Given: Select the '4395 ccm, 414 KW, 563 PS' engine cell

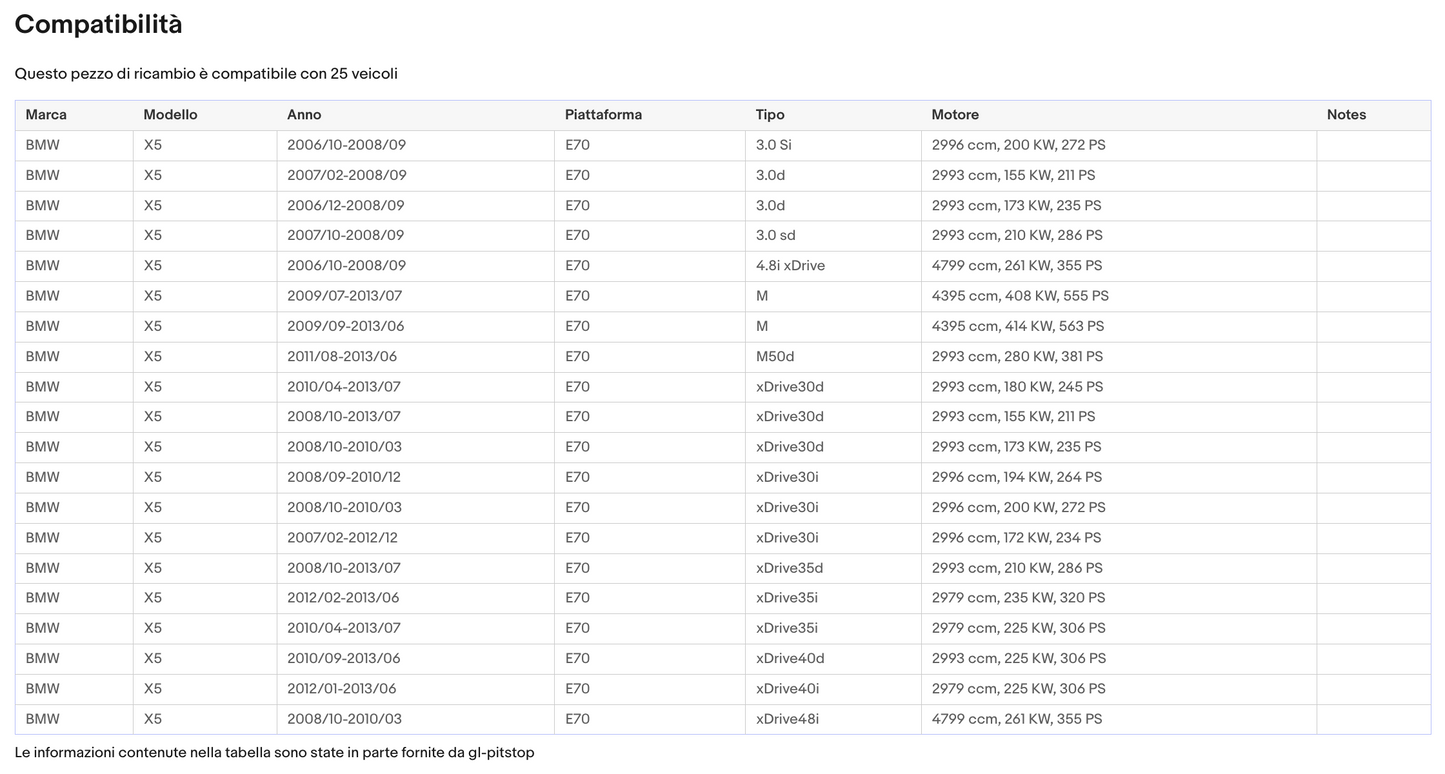Looking at the screenshot, I should click(x=1017, y=327).
